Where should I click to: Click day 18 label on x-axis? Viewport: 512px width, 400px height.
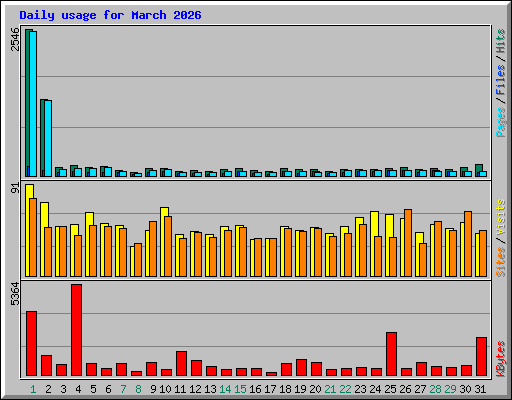click(285, 389)
